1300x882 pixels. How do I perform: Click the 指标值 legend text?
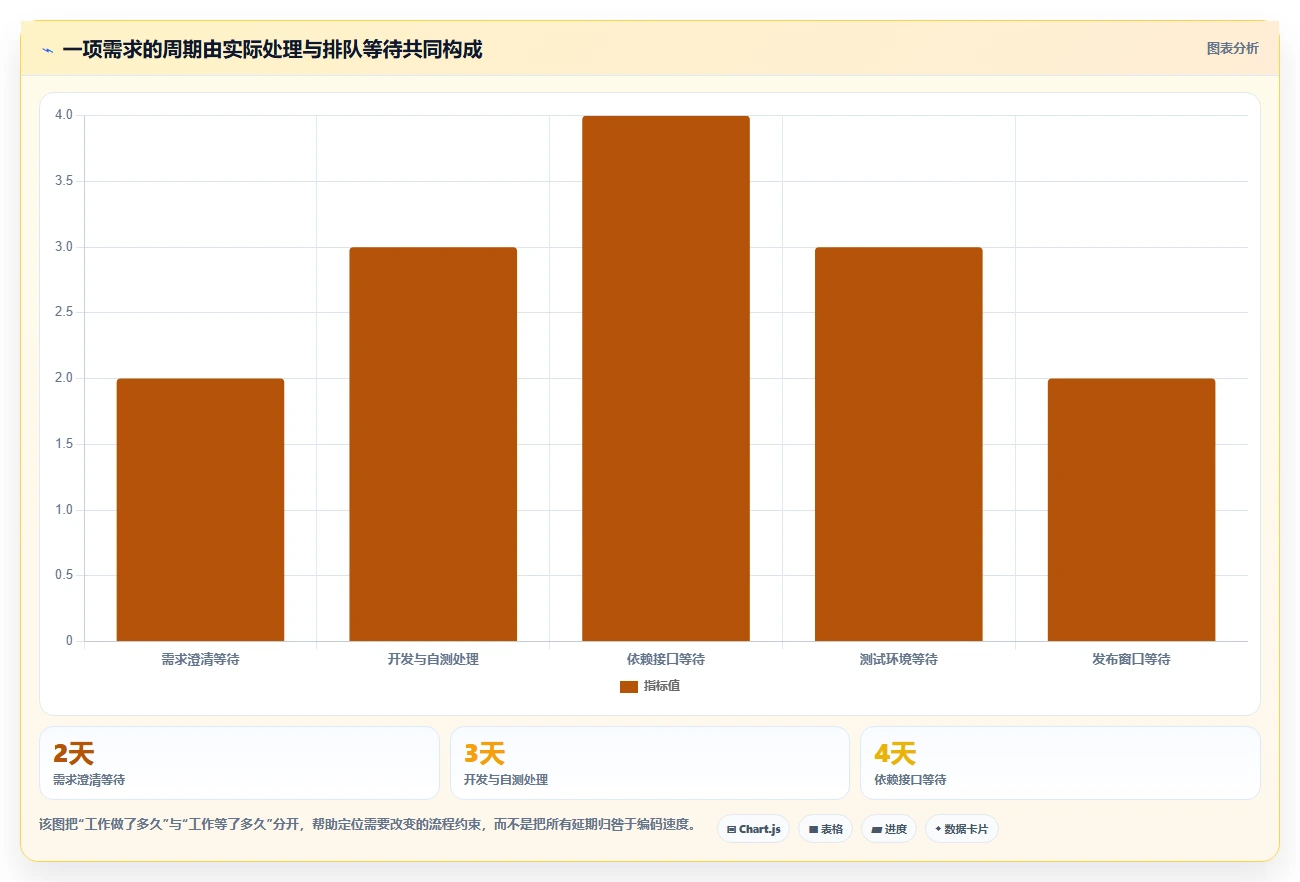click(662, 686)
